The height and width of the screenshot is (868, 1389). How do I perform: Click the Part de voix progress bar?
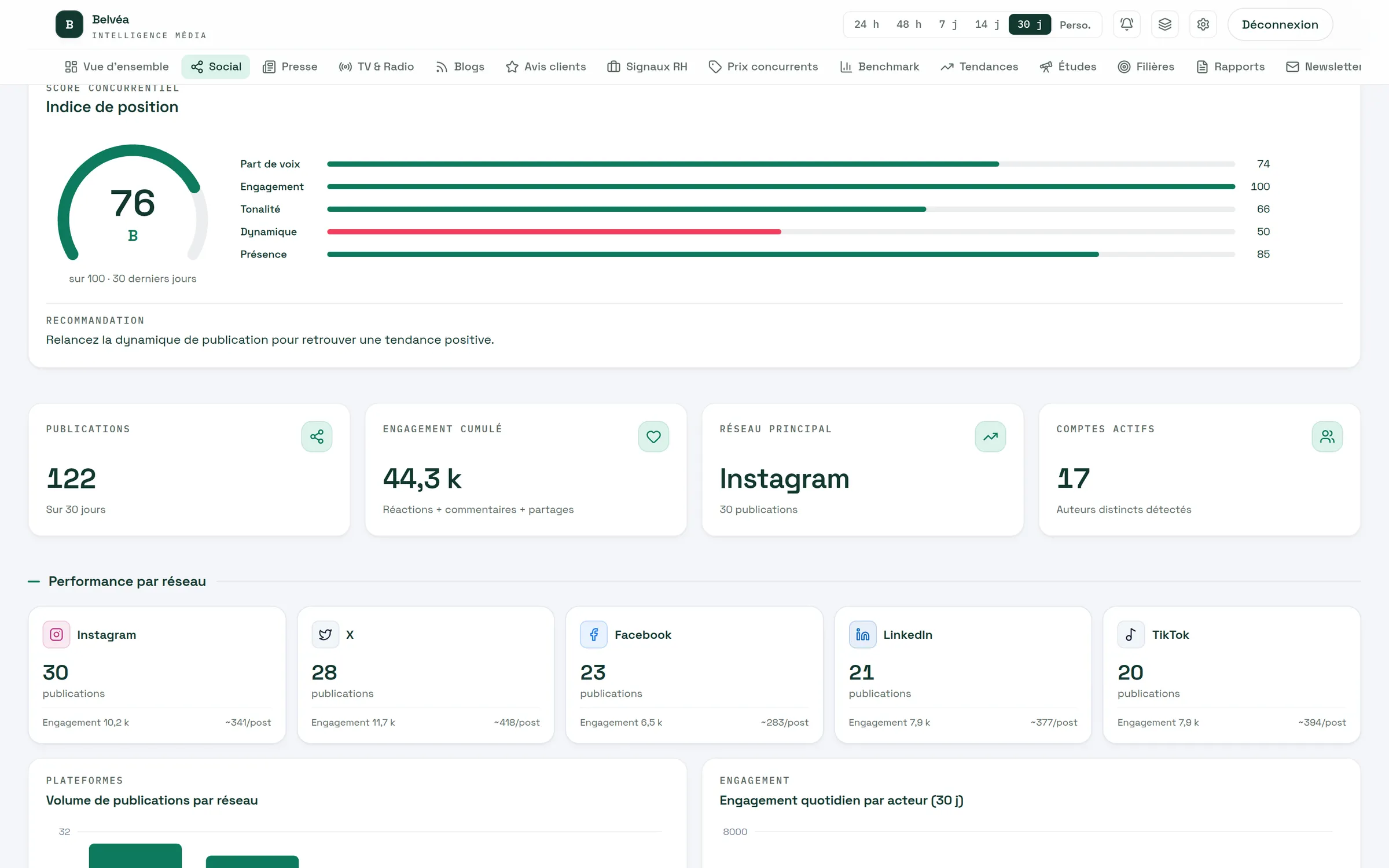coord(781,164)
